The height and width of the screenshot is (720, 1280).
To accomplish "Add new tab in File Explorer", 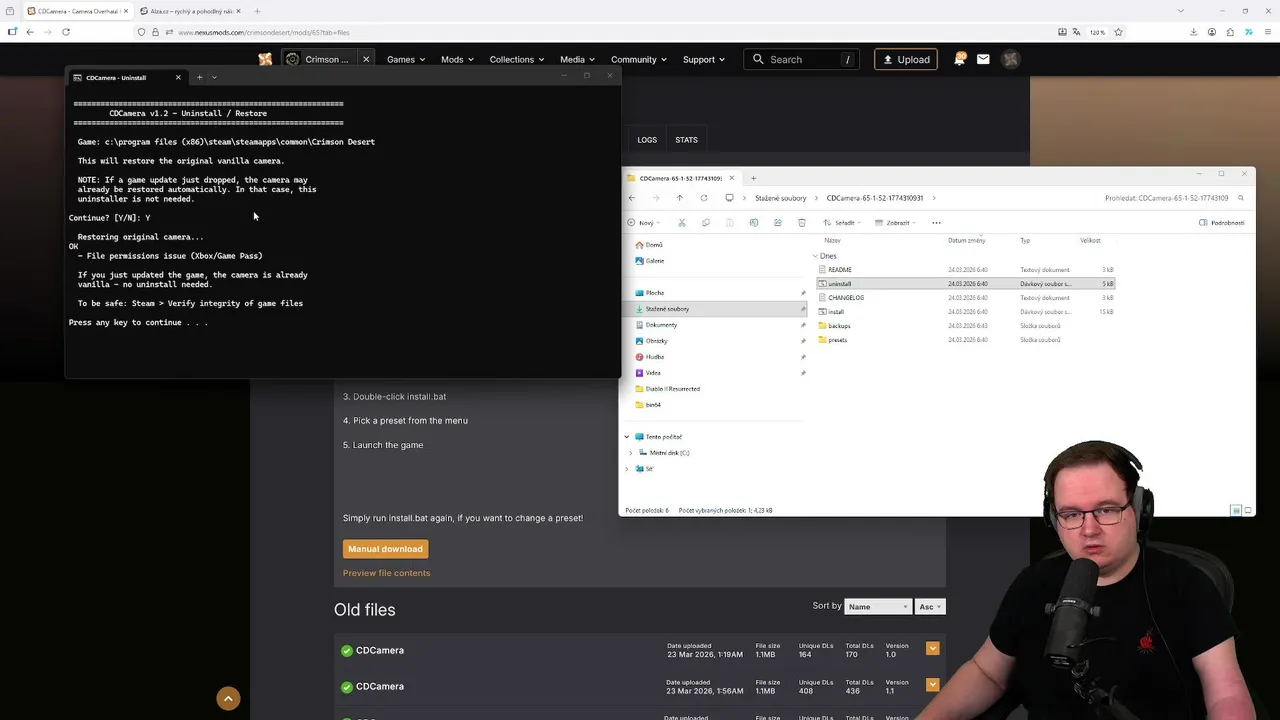I will click(753, 178).
